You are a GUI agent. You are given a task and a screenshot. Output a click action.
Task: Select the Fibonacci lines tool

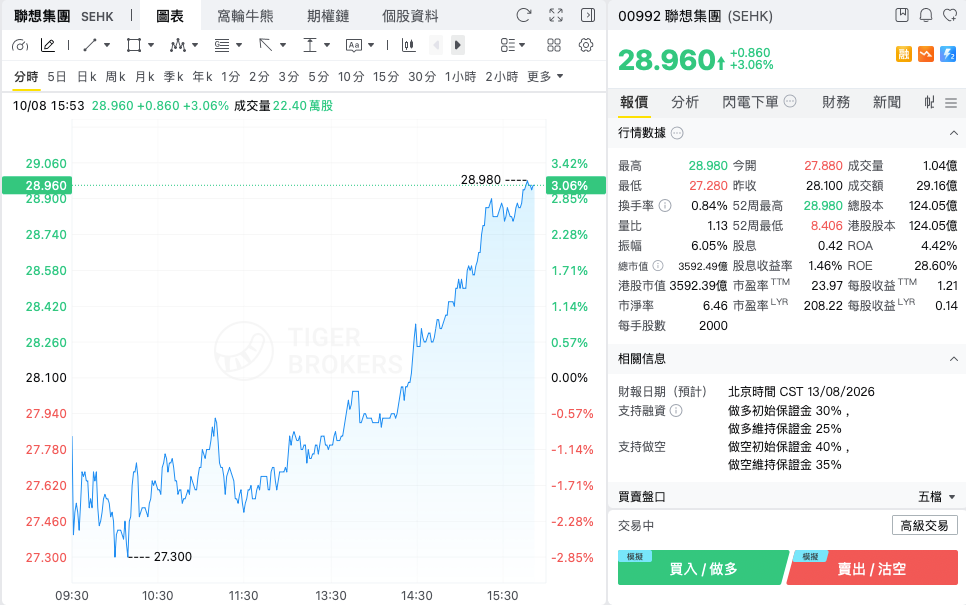pos(222,45)
